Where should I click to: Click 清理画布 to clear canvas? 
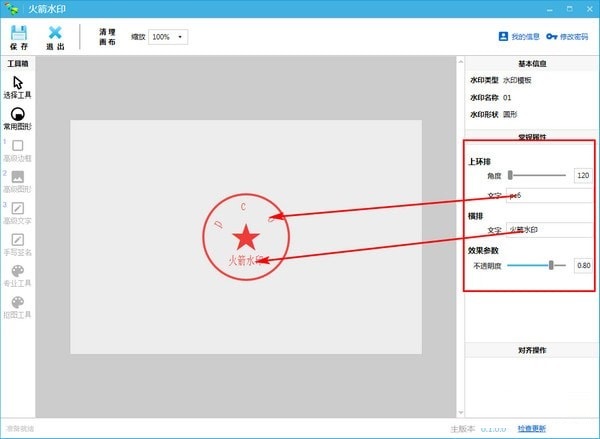tap(107, 37)
